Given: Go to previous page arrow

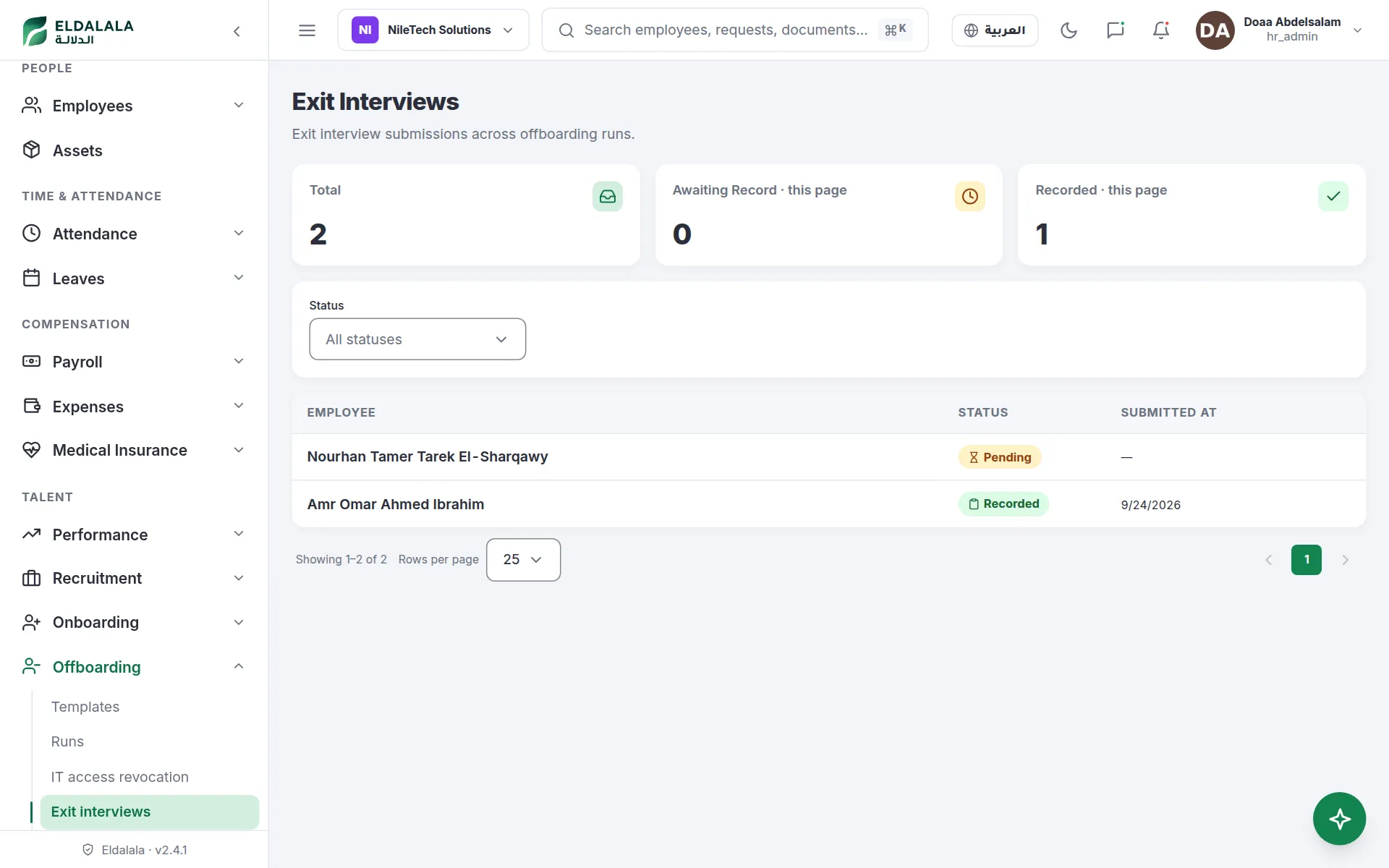Looking at the screenshot, I should pyautogui.click(x=1268, y=560).
